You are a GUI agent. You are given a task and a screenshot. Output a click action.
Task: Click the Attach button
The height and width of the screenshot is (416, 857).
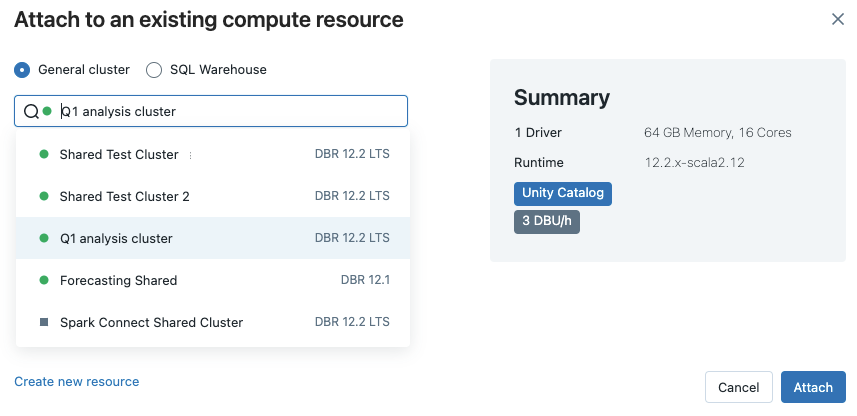(813, 388)
